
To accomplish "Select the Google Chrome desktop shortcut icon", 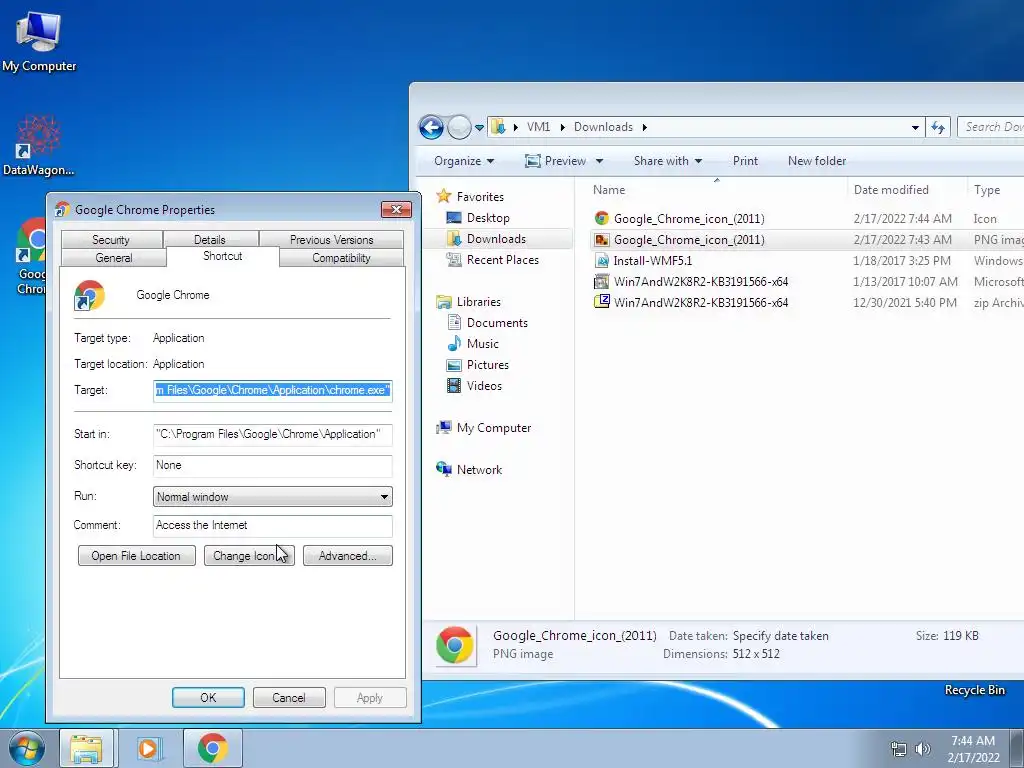I will click(31, 256).
